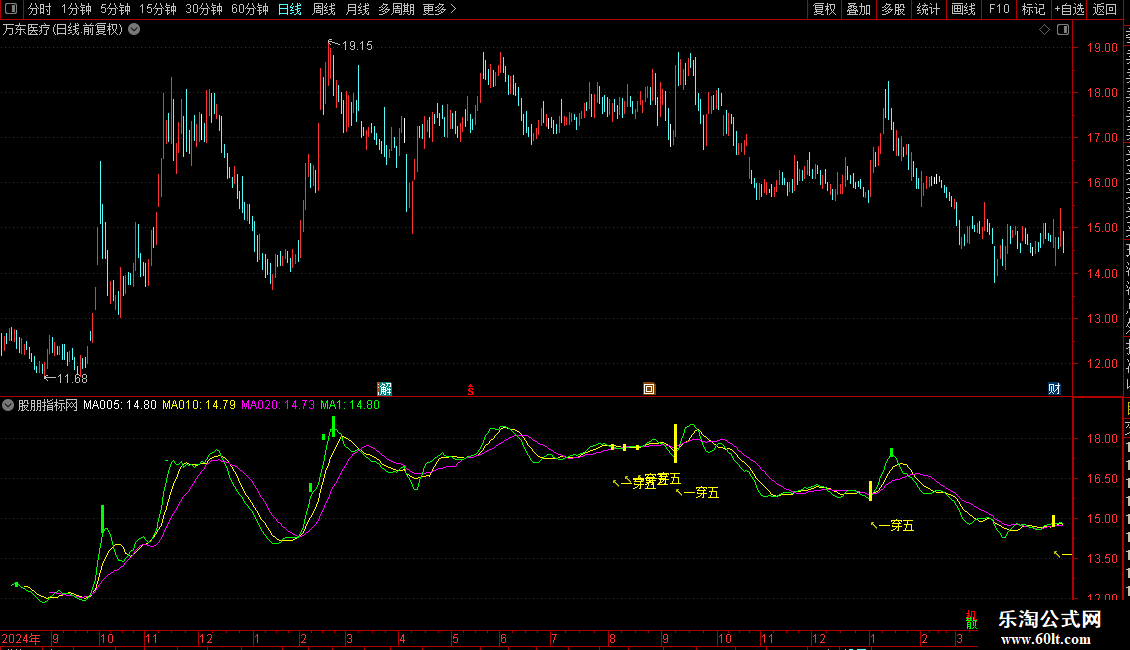Click the MA005: 14.80 value label
Screen dimensions: 1130x650
click(x=120, y=405)
